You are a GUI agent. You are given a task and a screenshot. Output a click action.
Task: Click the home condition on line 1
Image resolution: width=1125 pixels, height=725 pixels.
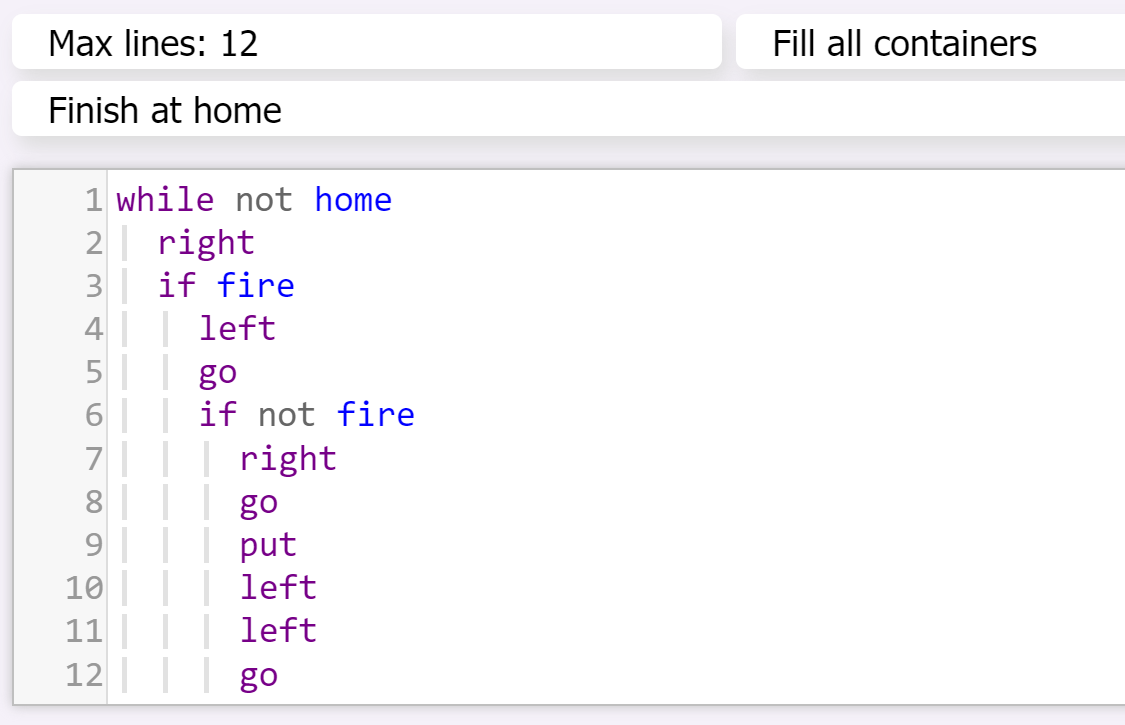354,199
